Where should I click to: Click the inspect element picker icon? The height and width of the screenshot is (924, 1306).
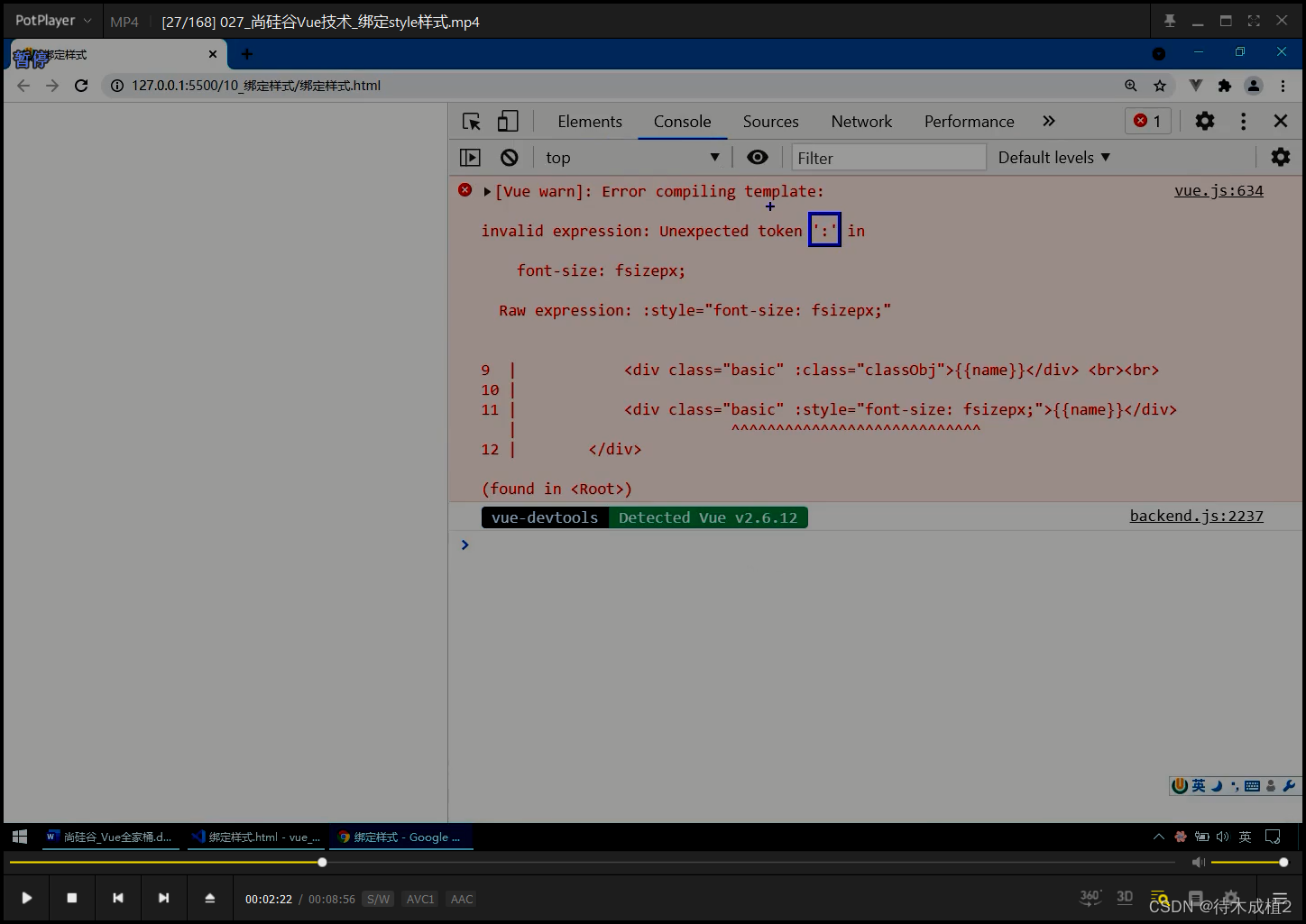[x=472, y=122]
